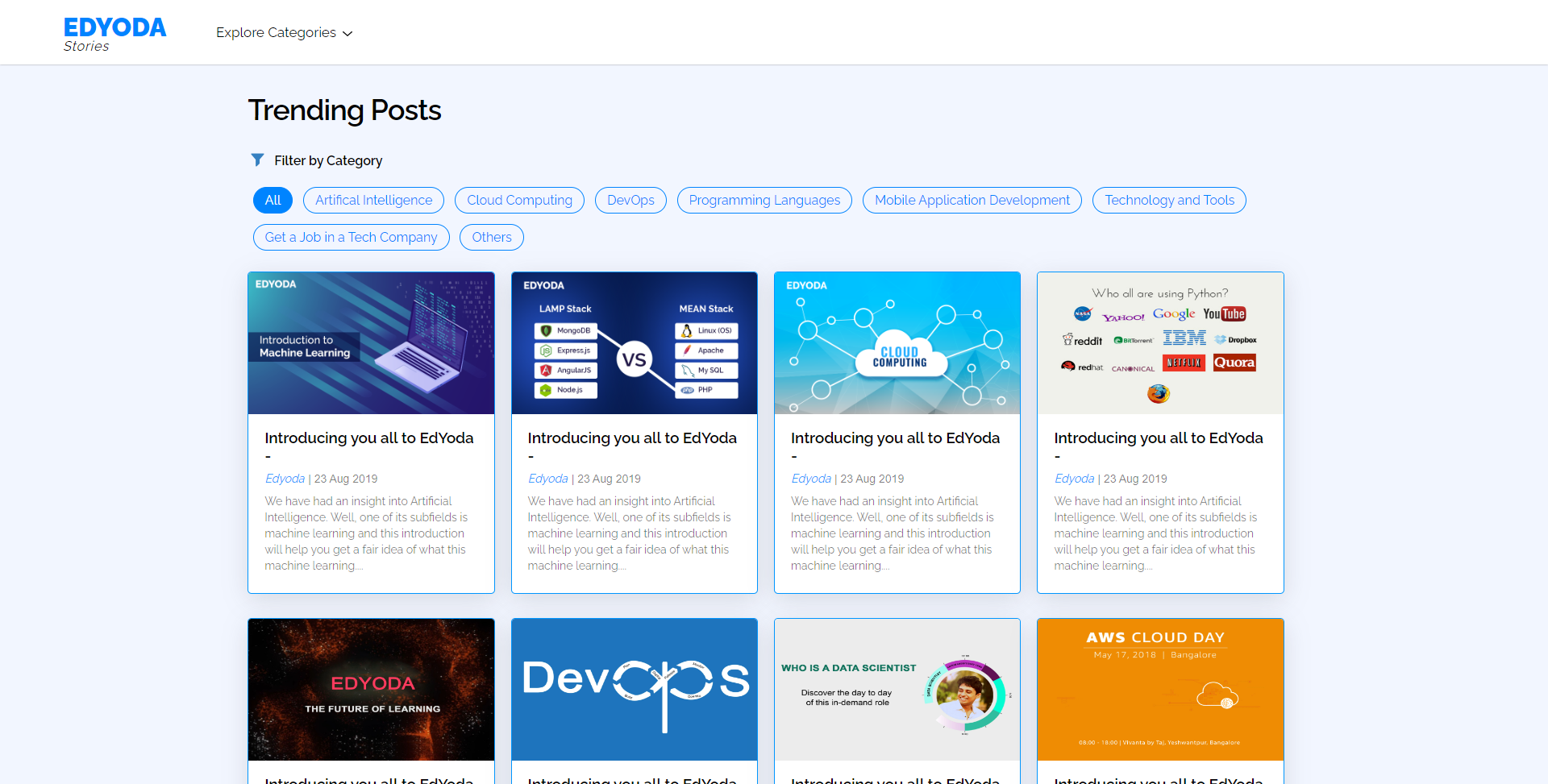Click the Technology and Tools filter
The image size is (1548, 784).
tap(1168, 200)
